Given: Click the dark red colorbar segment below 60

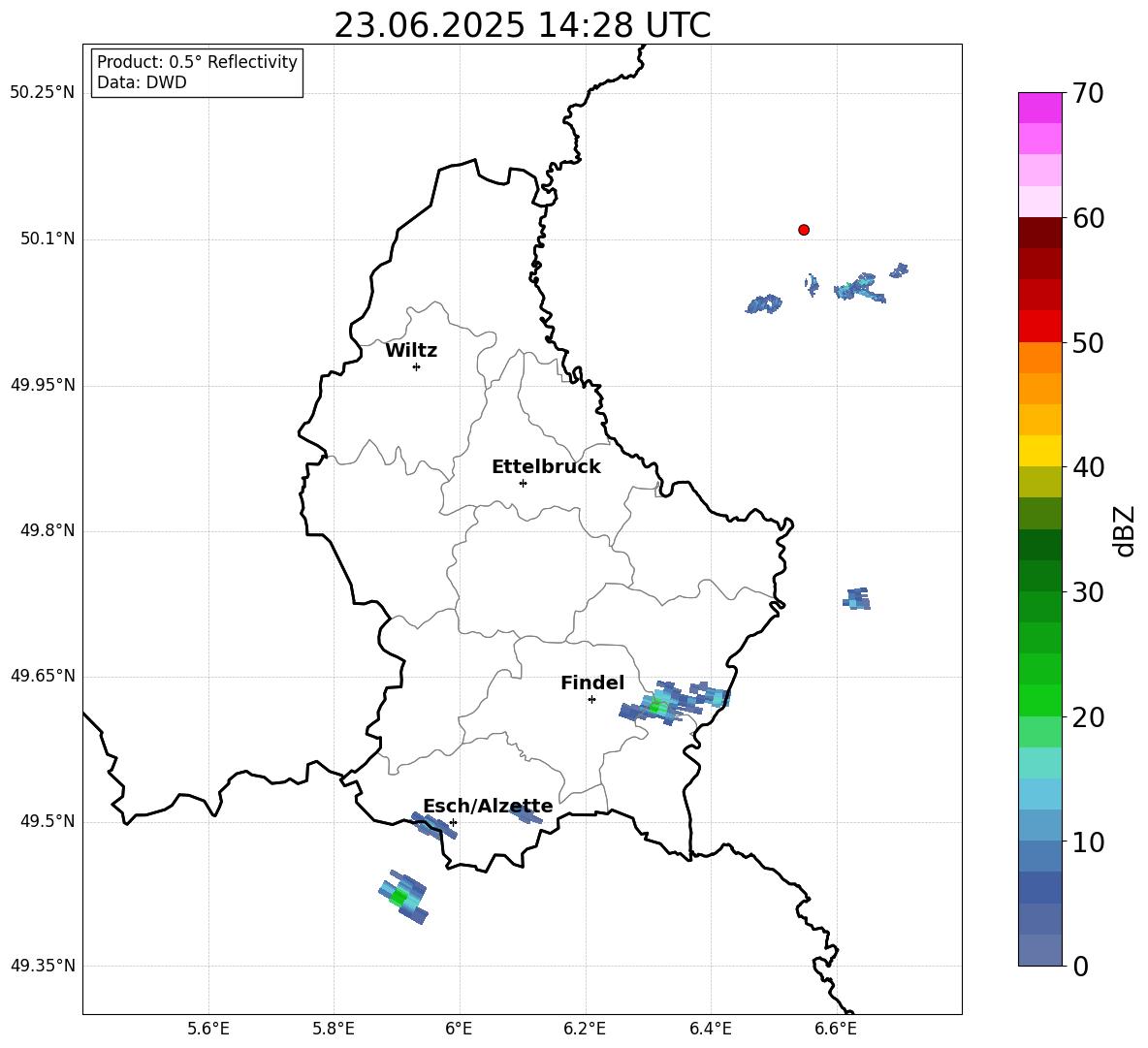Looking at the screenshot, I should [x=1039, y=233].
